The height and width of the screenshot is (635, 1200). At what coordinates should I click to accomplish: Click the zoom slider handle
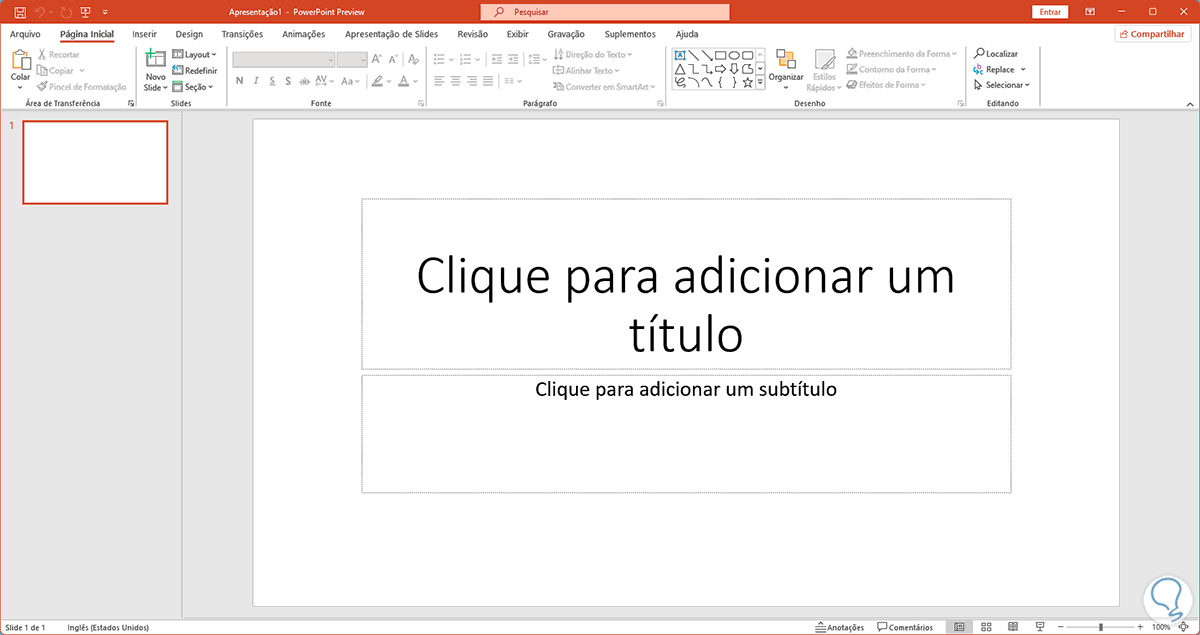pyautogui.click(x=1101, y=627)
